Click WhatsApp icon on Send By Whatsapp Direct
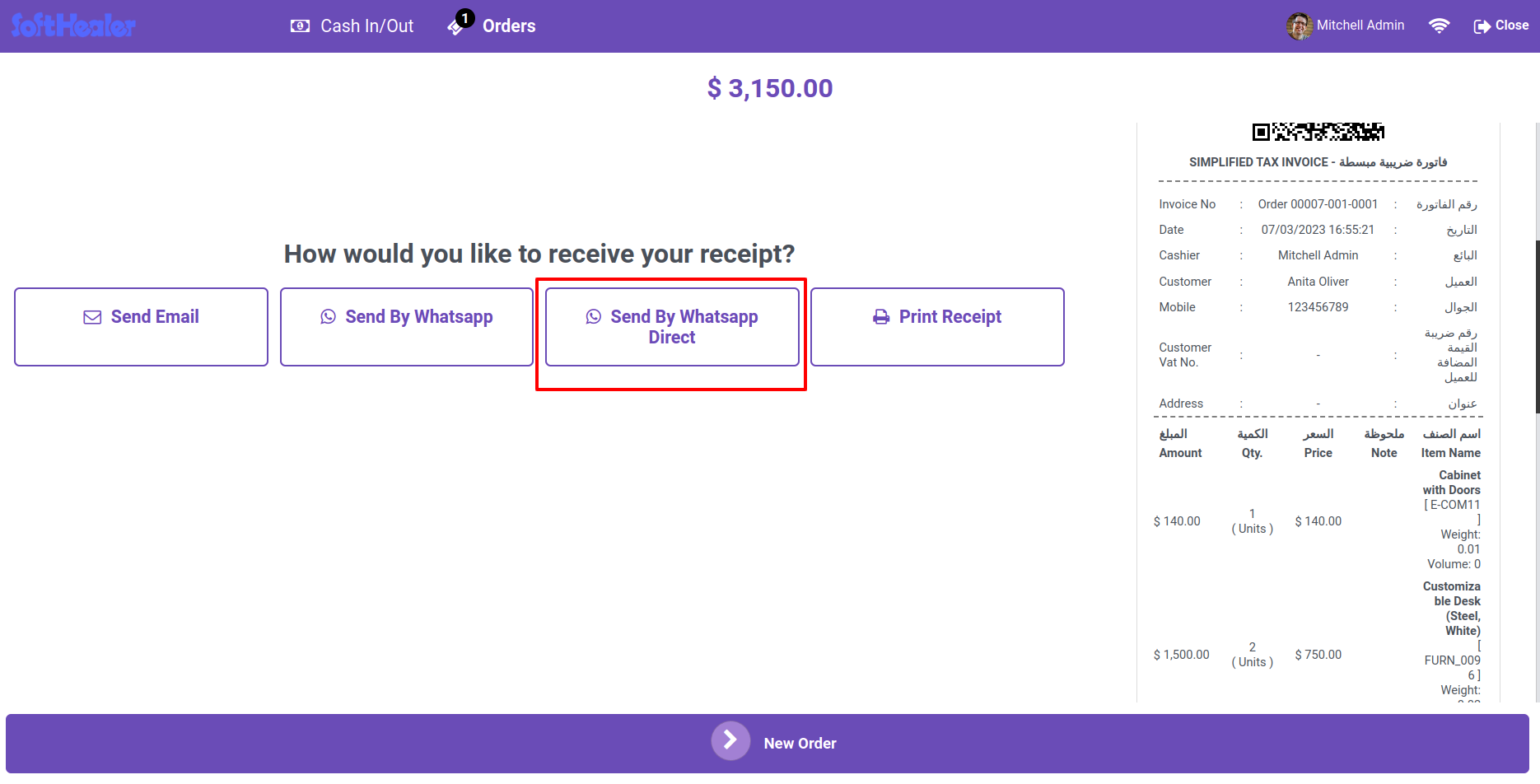 [593, 316]
